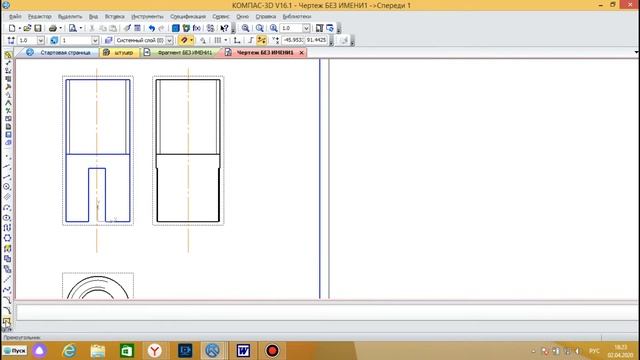Select the Circle tool in the left toolbar

[x=7, y=187]
